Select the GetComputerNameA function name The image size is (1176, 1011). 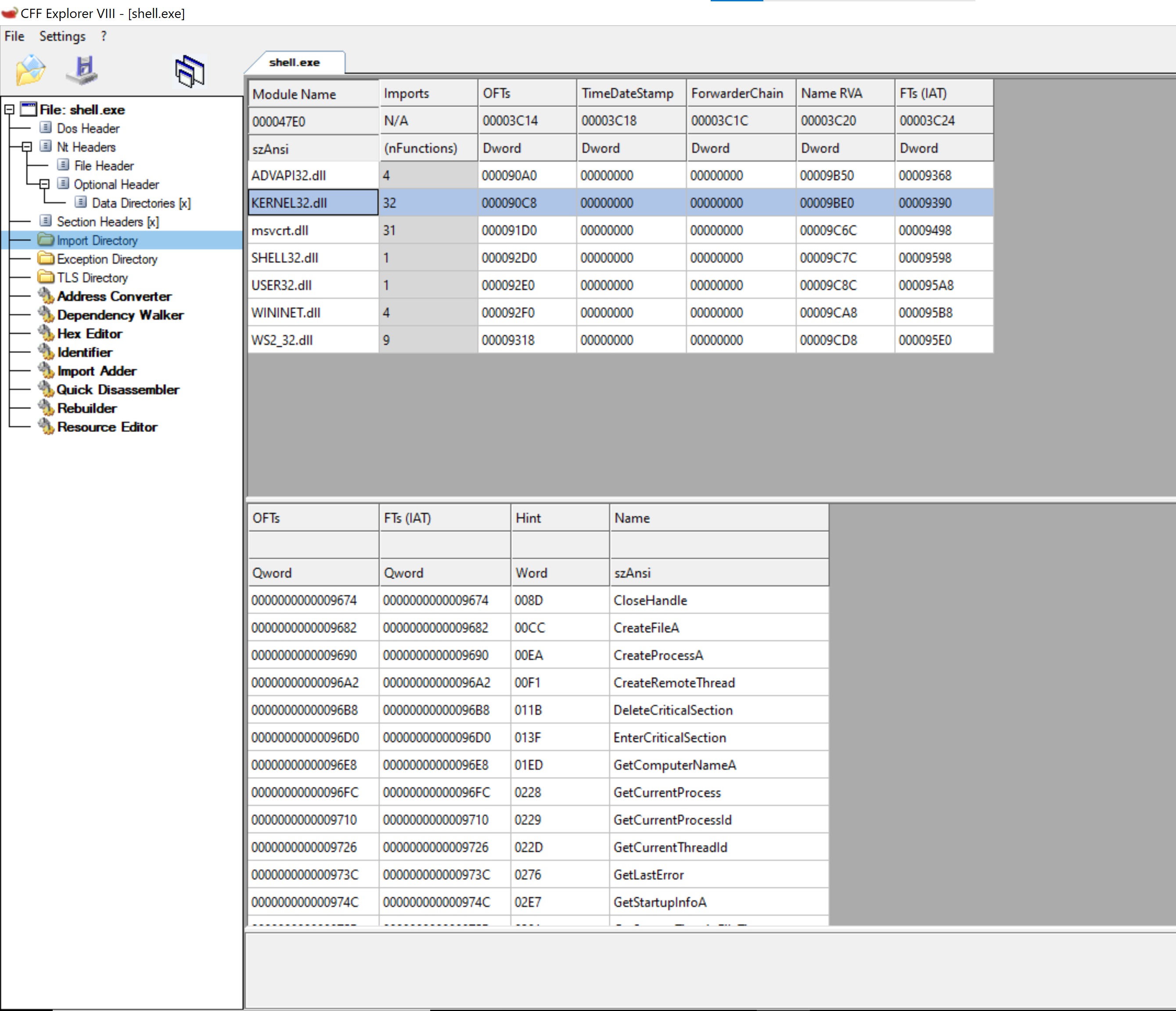click(x=675, y=765)
